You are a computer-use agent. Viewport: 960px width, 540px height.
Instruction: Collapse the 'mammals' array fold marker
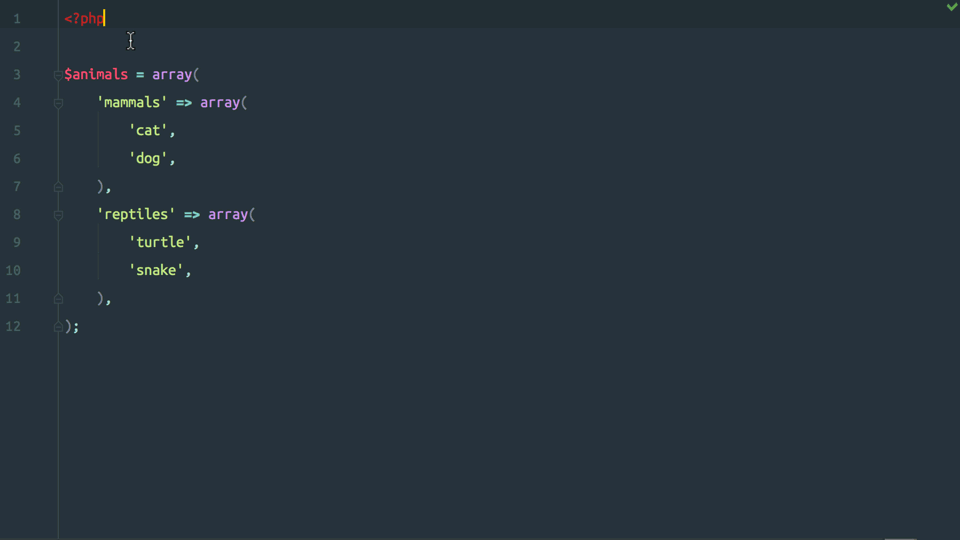58,103
